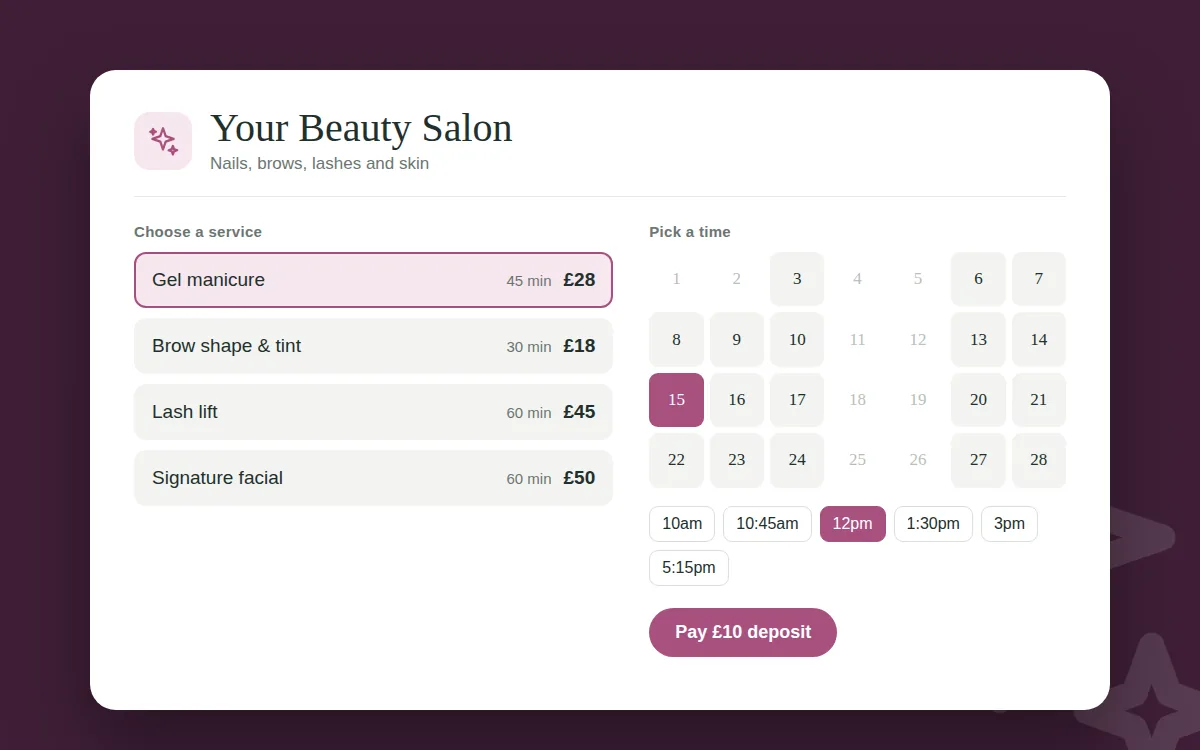Pick day 28 in the calendar
Screen dimensions: 1200x750
point(1039,460)
